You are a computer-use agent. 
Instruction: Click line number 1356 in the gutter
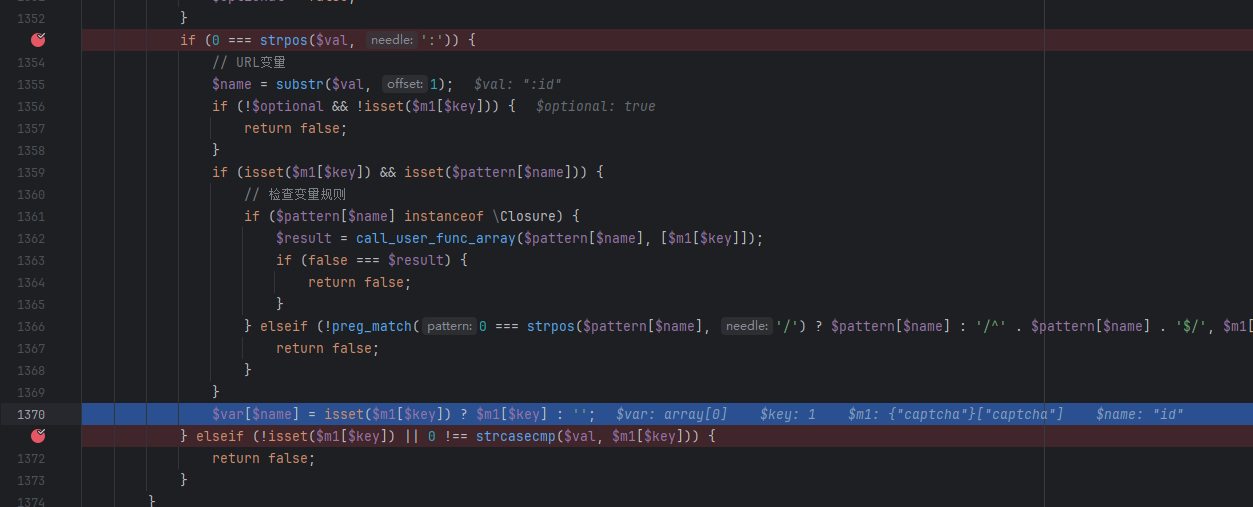tap(31, 106)
